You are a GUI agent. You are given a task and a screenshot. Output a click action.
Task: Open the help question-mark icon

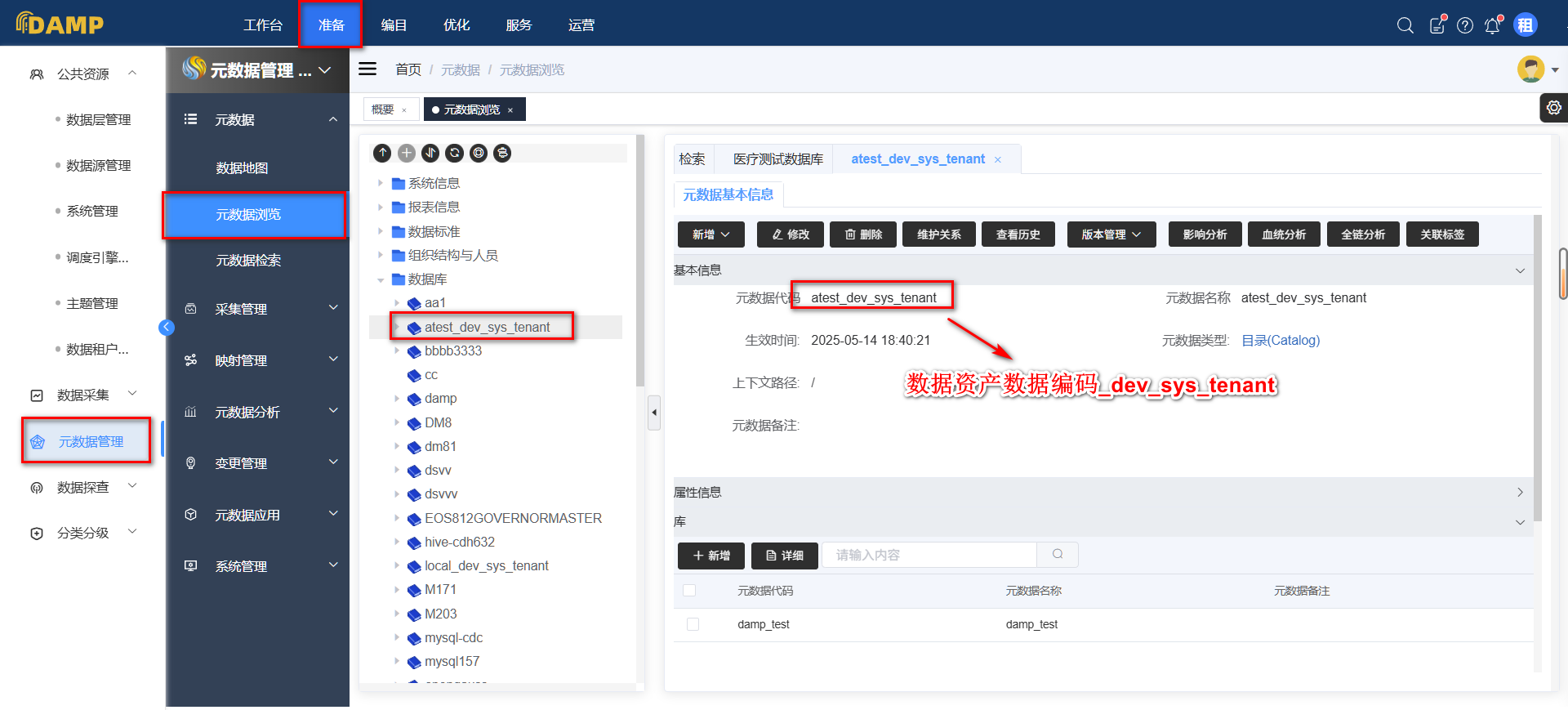pyautogui.click(x=1465, y=25)
